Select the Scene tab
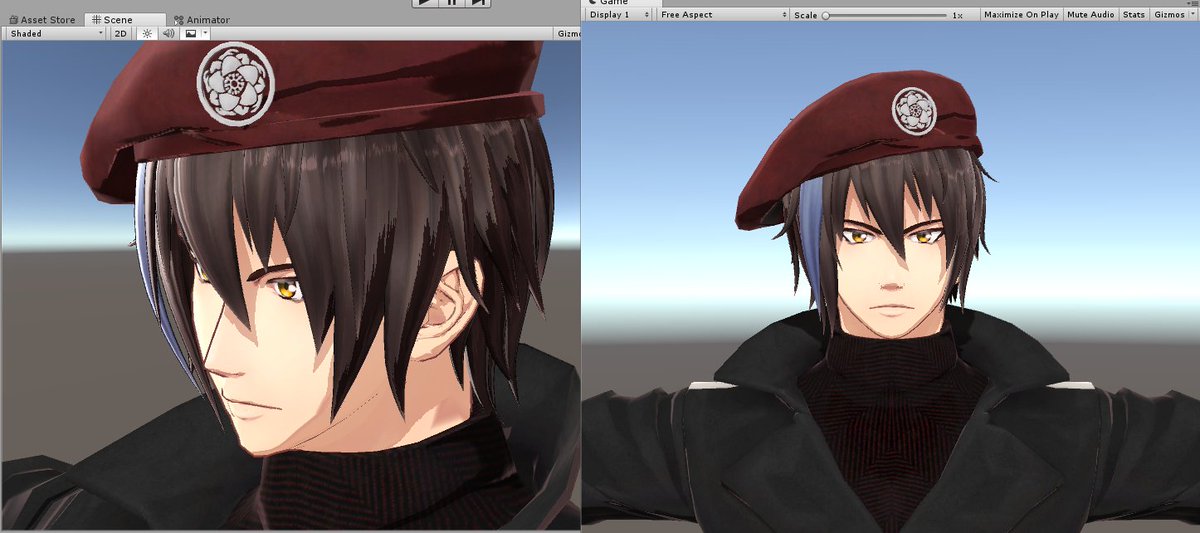 [126, 19]
